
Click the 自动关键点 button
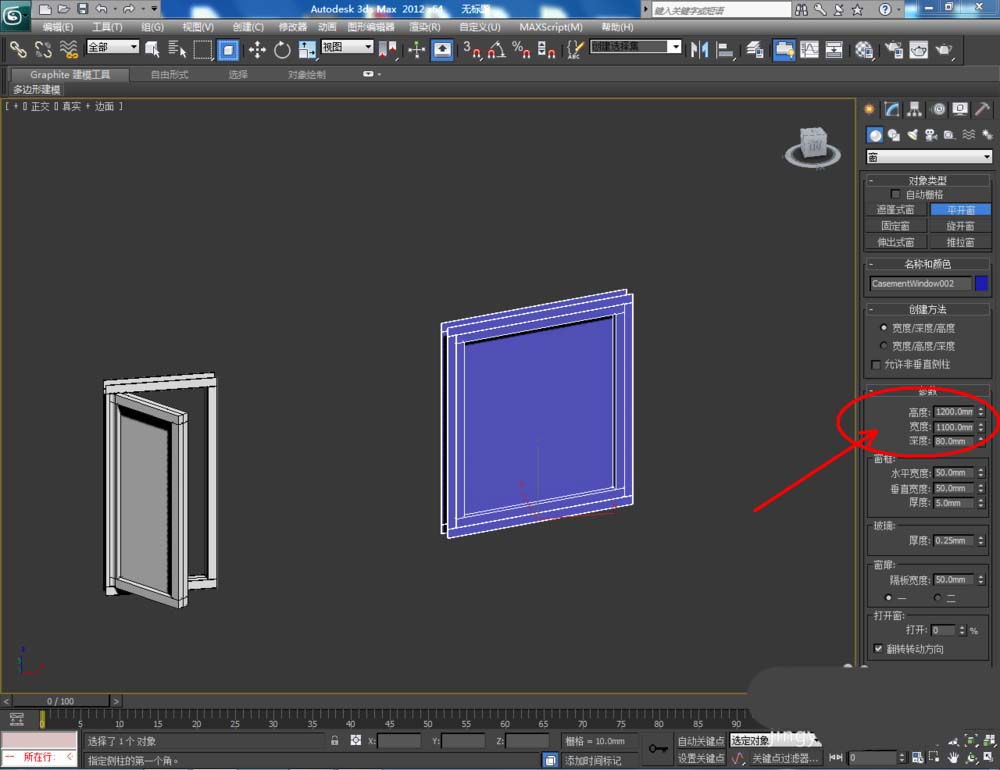pos(700,741)
